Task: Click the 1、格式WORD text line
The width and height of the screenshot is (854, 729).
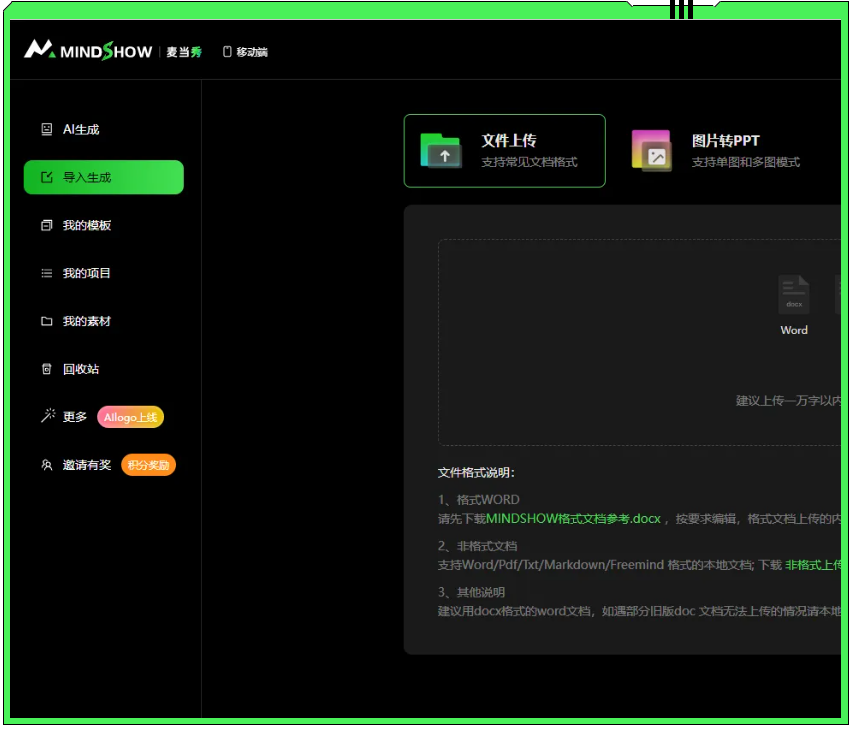Action: pyautogui.click(x=479, y=500)
